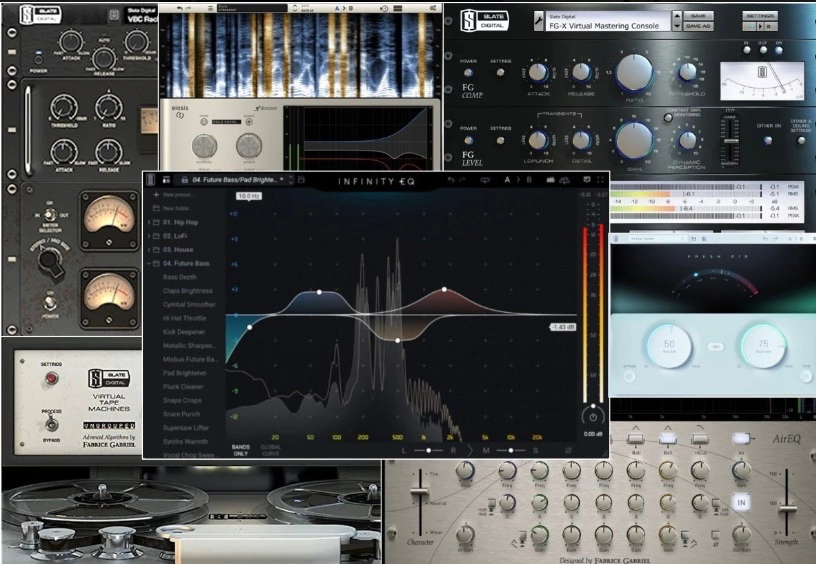The width and height of the screenshot is (816, 564).
Task: Toggle Constant Gain Monitoring on FG-X
Action: (667, 118)
